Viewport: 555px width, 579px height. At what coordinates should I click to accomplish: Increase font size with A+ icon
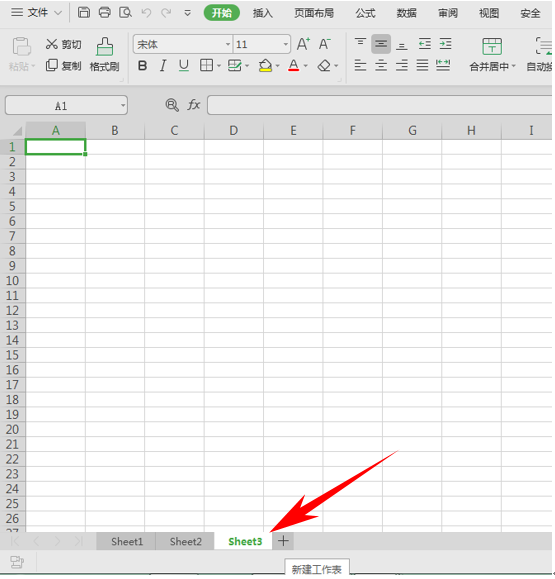(x=303, y=44)
